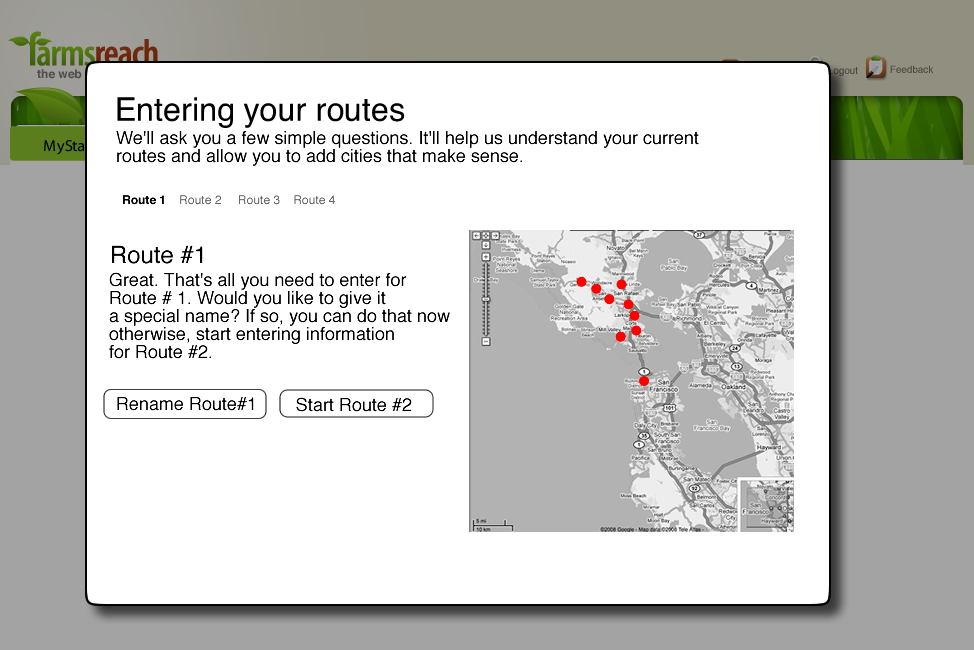Zoom in with the map plus button
The height and width of the screenshot is (650, 974).
[486, 258]
